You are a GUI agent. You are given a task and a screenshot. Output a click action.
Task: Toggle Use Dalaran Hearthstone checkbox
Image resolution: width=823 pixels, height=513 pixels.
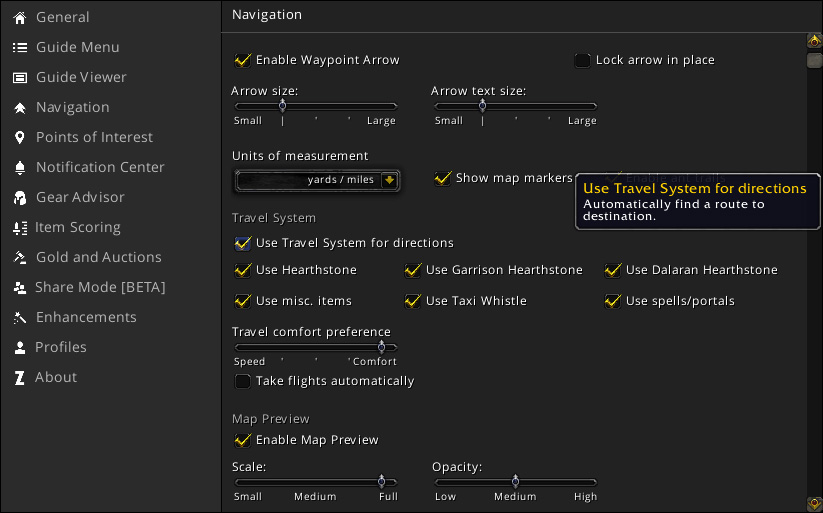613,270
